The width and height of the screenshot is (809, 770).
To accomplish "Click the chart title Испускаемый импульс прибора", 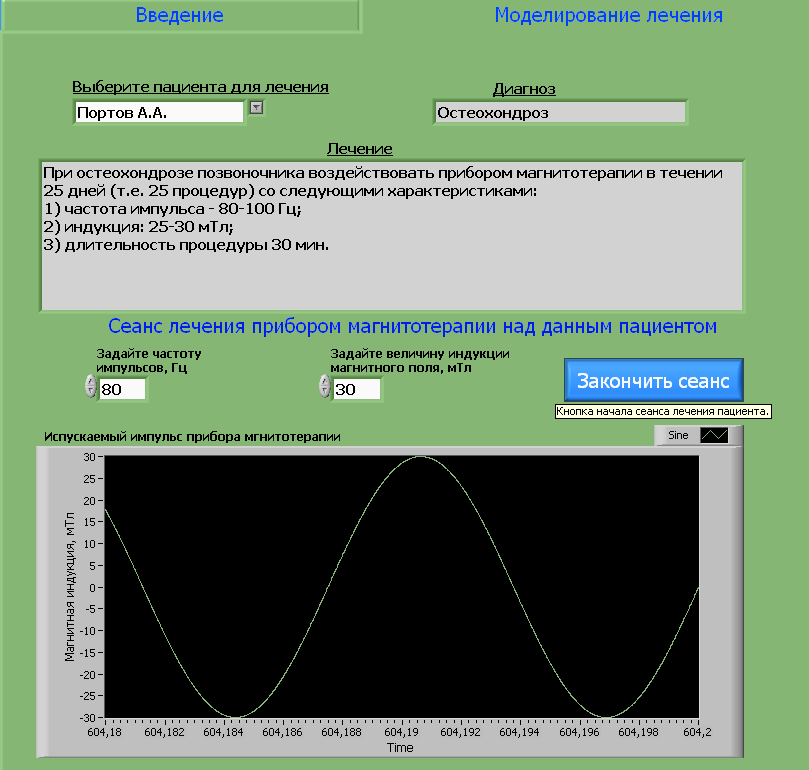I will pos(192,437).
